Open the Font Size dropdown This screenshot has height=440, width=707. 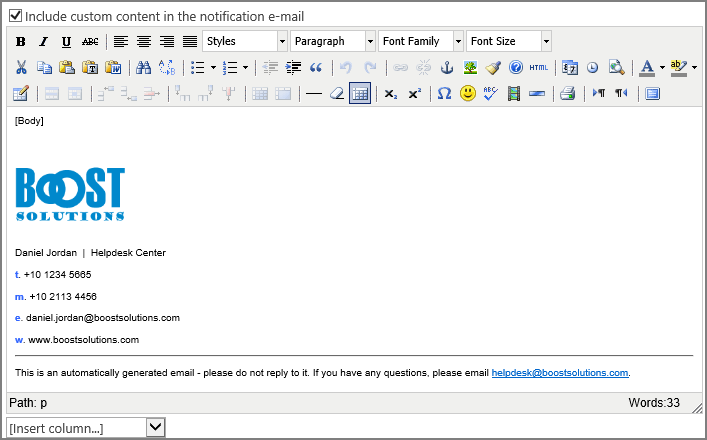pyautogui.click(x=509, y=41)
